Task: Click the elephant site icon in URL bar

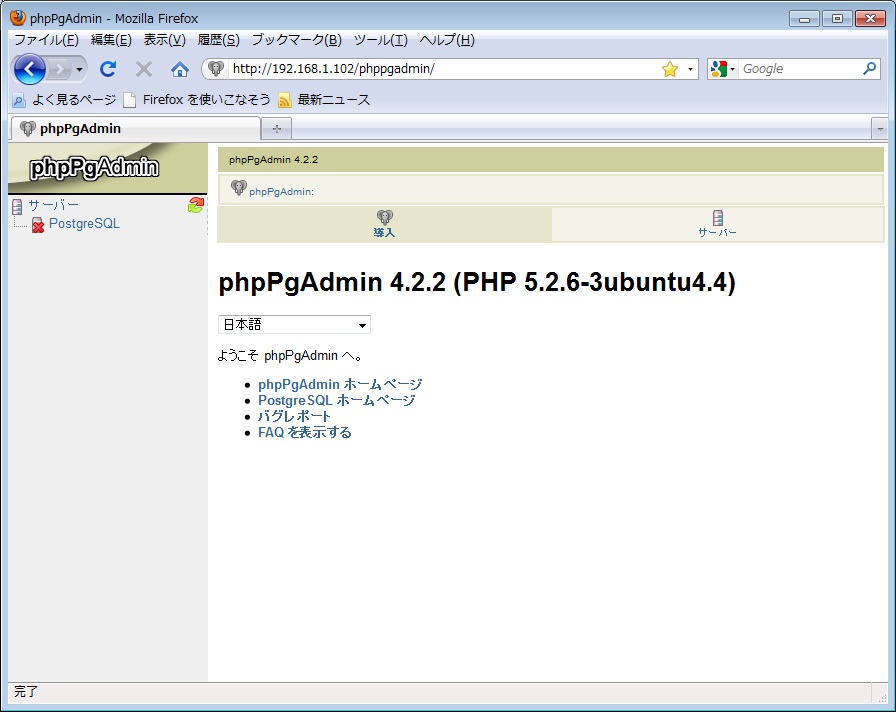Action: [216, 69]
